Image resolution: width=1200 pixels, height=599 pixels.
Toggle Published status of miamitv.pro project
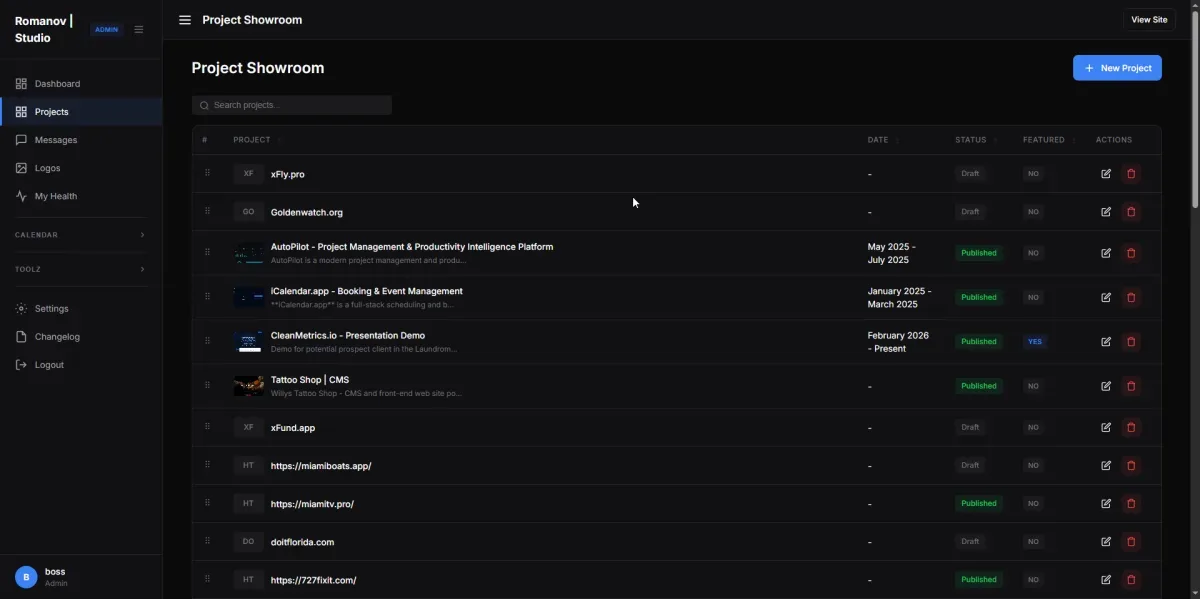click(x=978, y=504)
